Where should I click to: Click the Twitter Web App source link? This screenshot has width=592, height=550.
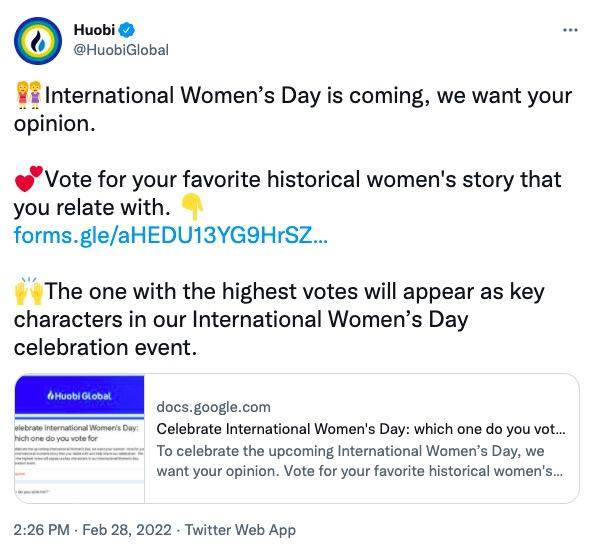[240, 530]
